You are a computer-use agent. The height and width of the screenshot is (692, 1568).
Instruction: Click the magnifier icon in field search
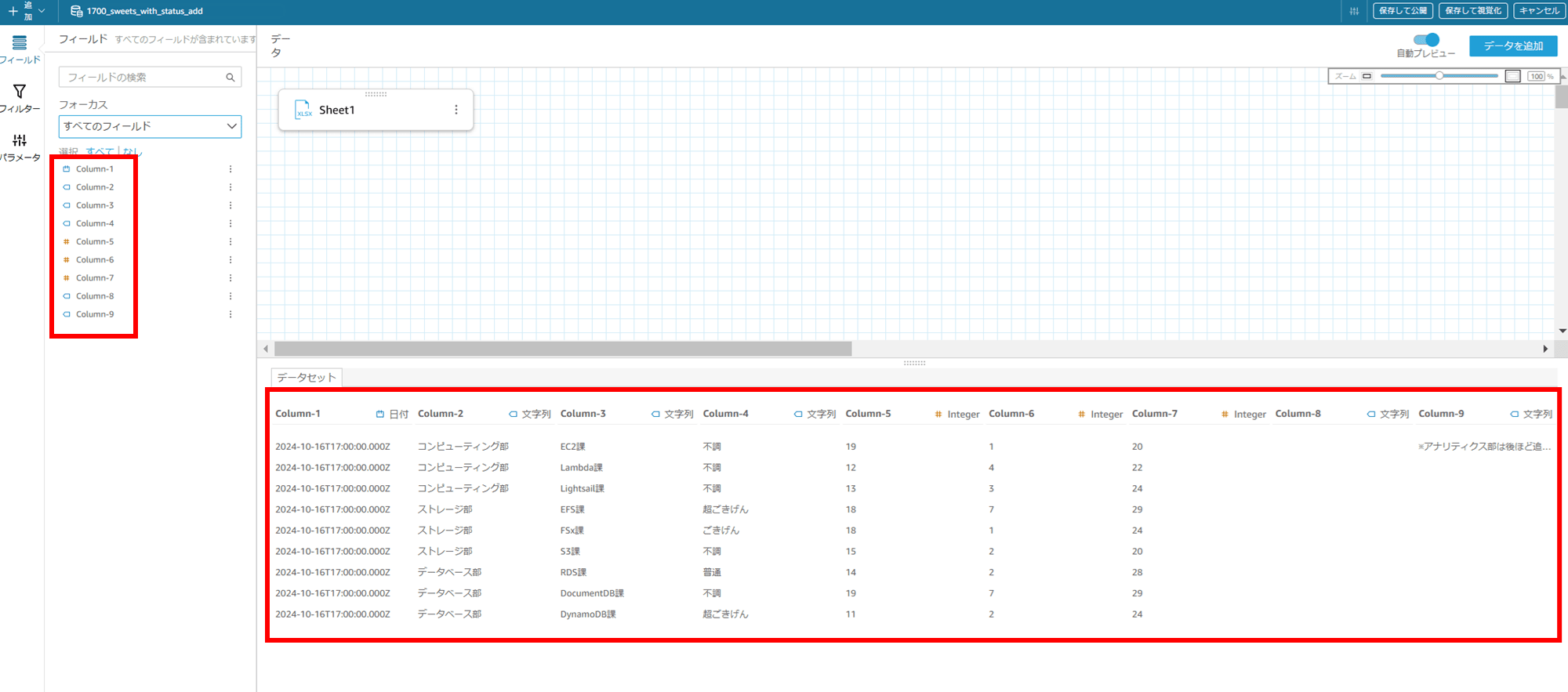230,77
